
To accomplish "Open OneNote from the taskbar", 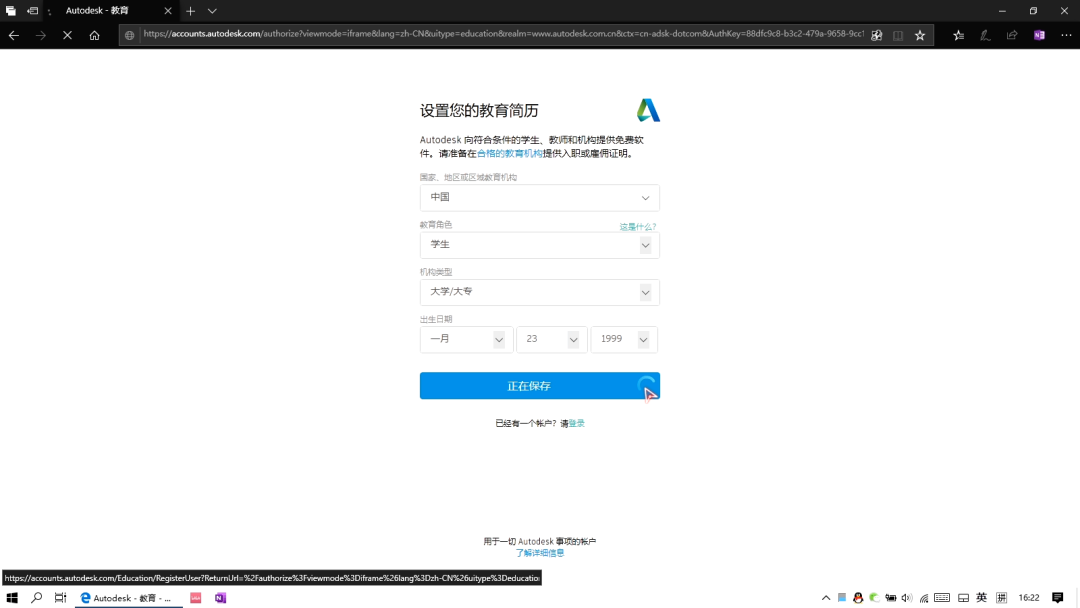I will [220, 598].
